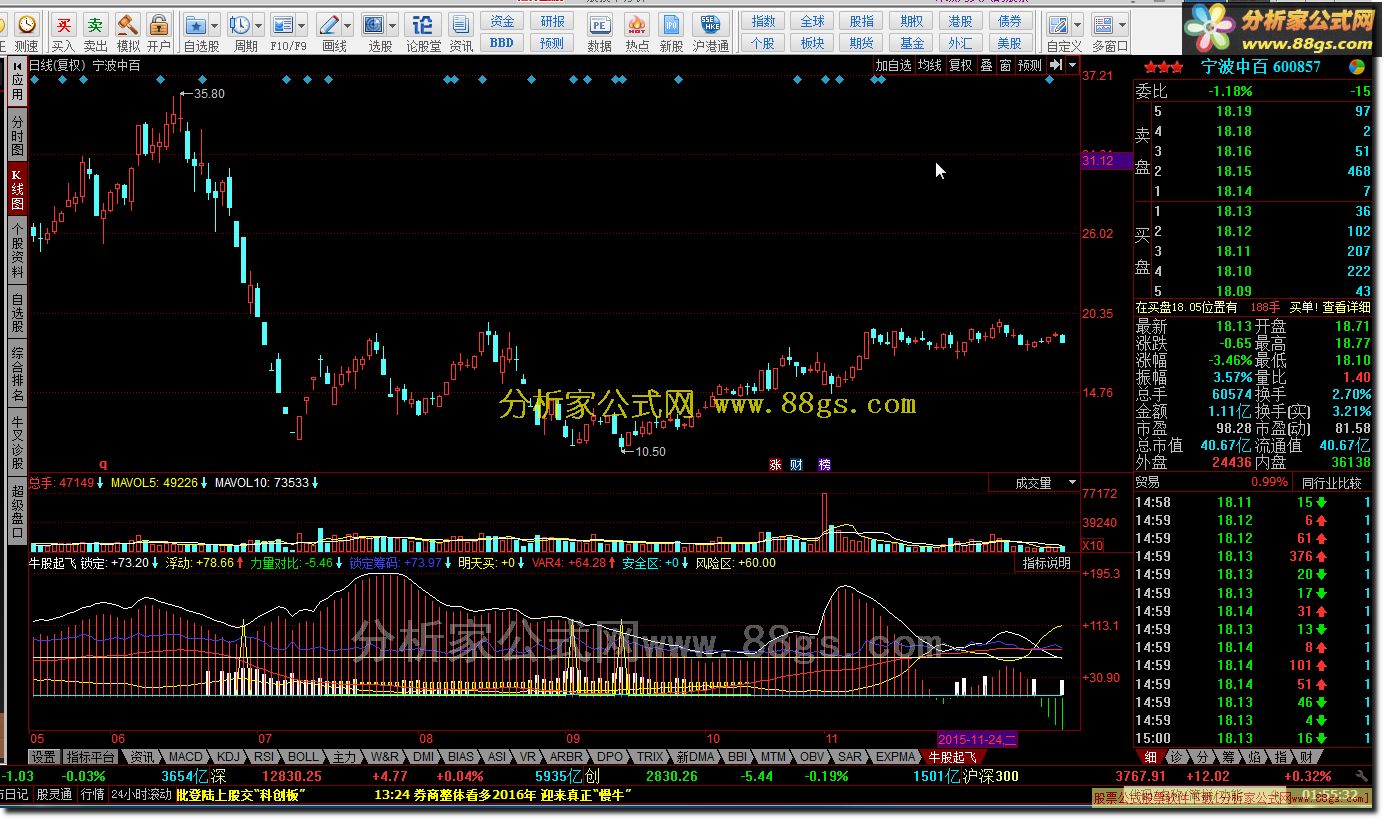Open the F10/F9 company info icon
Screen dimensions: 1384x819
[283, 24]
